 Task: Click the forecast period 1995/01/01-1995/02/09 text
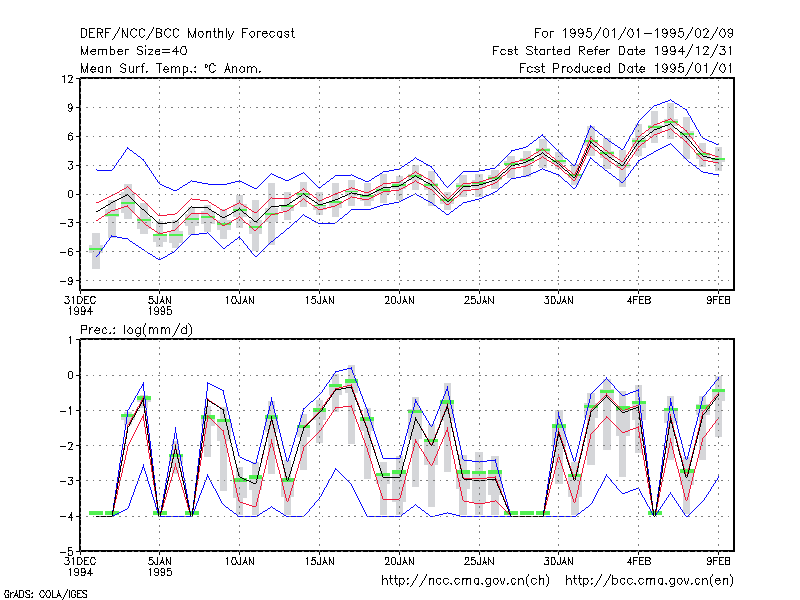[x=633, y=34]
